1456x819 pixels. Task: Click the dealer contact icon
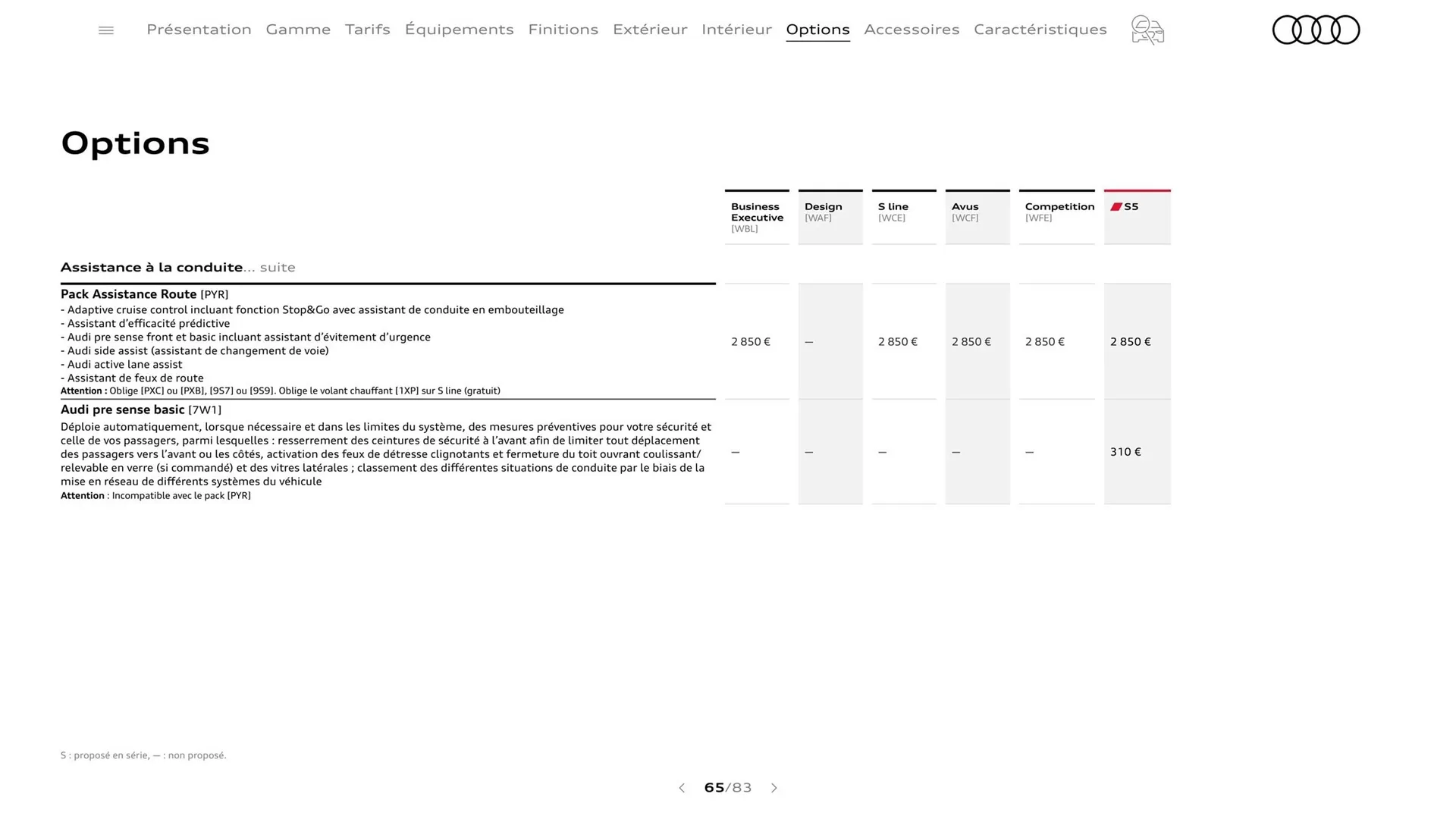[1147, 30]
